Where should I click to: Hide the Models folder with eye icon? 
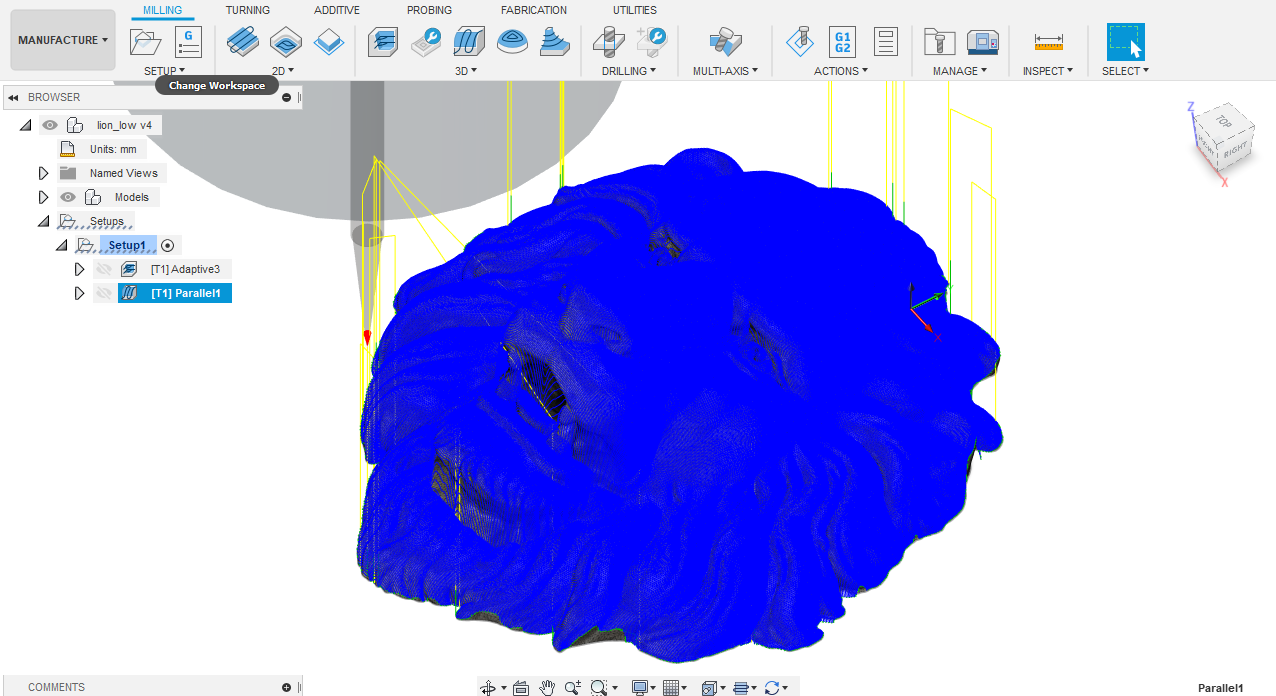(x=68, y=197)
